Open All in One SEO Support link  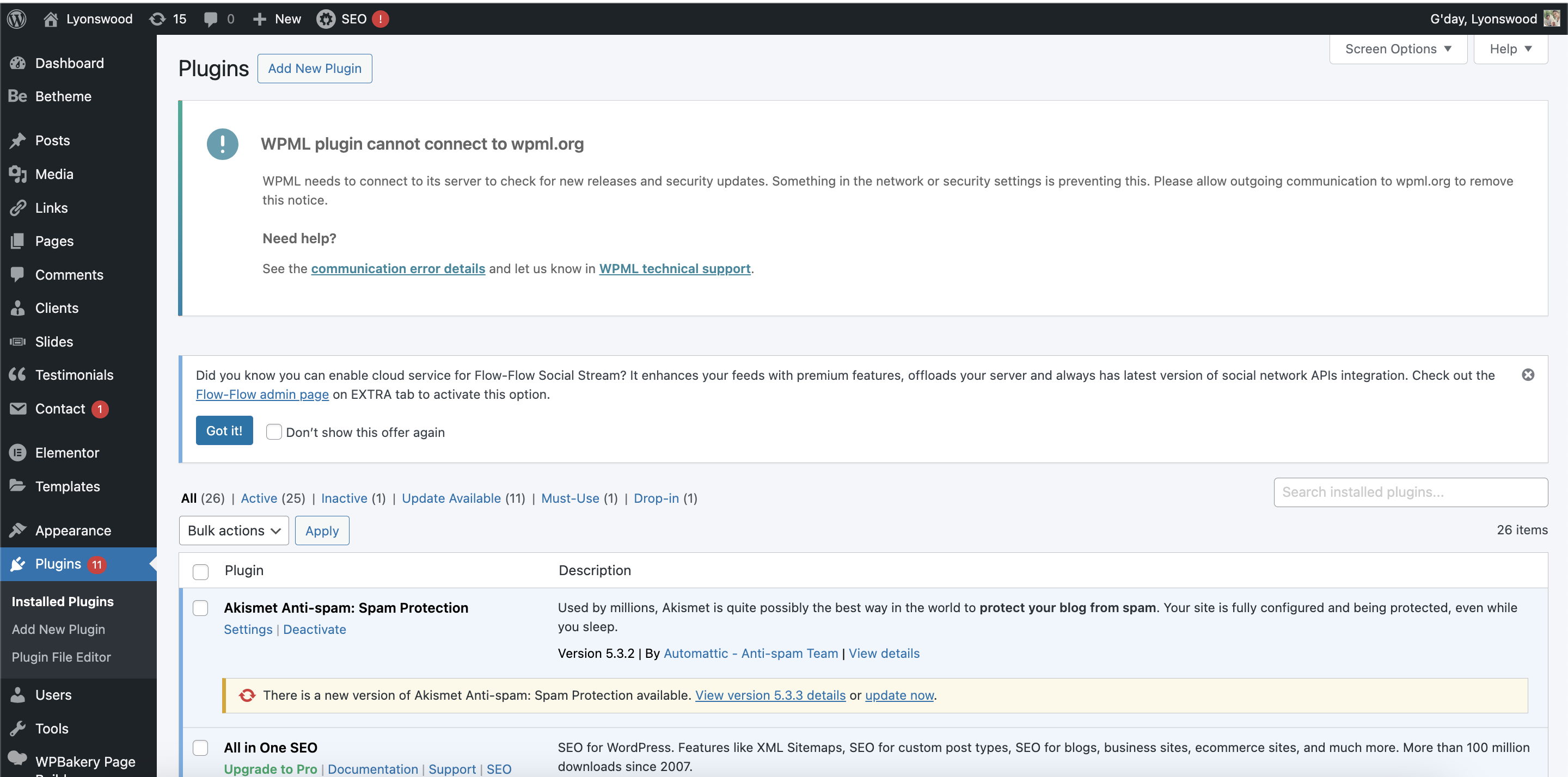(452, 769)
